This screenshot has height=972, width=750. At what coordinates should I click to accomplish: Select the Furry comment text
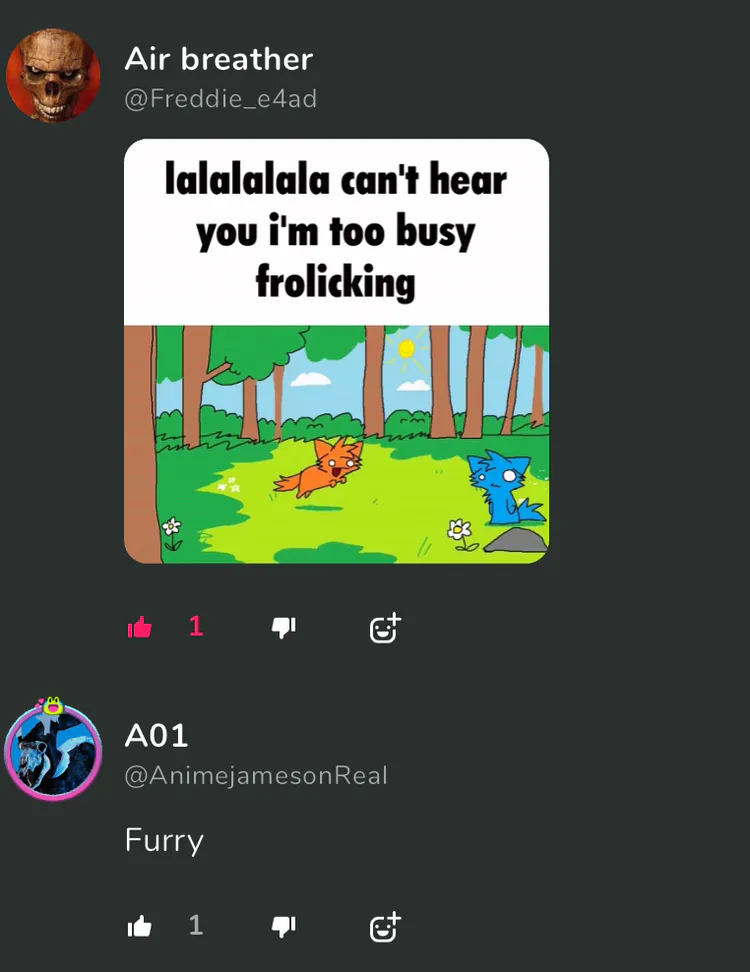(164, 841)
